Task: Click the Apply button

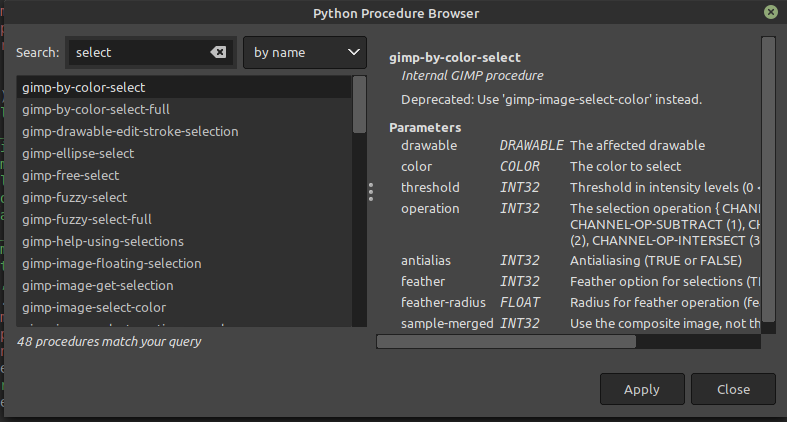Action: coord(641,389)
